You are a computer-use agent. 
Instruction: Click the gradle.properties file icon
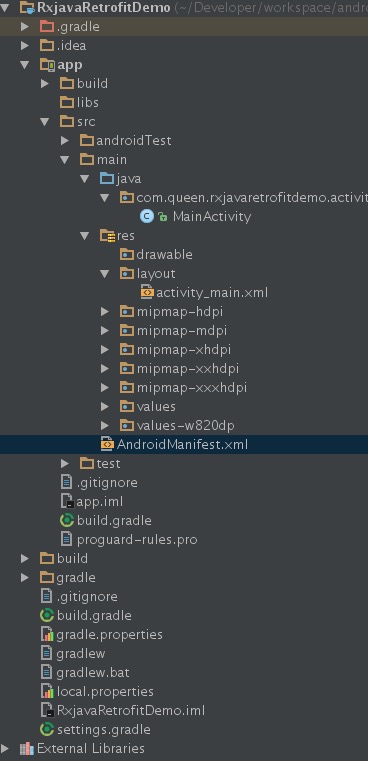[x=47, y=634]
